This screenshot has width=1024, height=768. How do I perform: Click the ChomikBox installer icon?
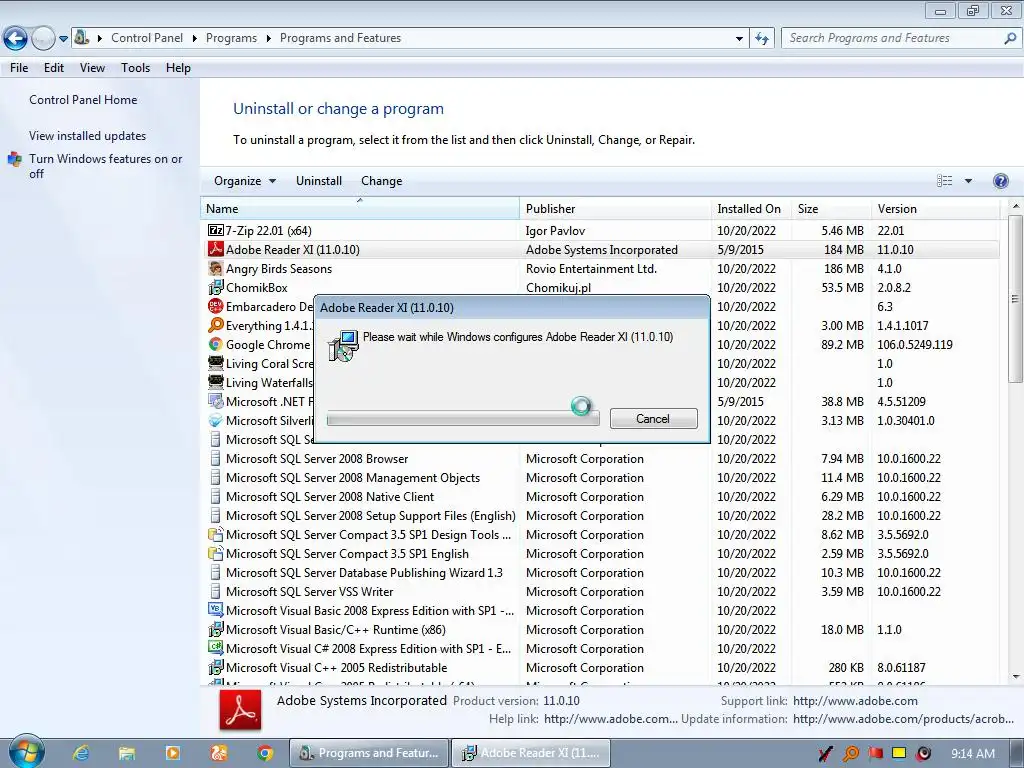[x=216, y=287]
